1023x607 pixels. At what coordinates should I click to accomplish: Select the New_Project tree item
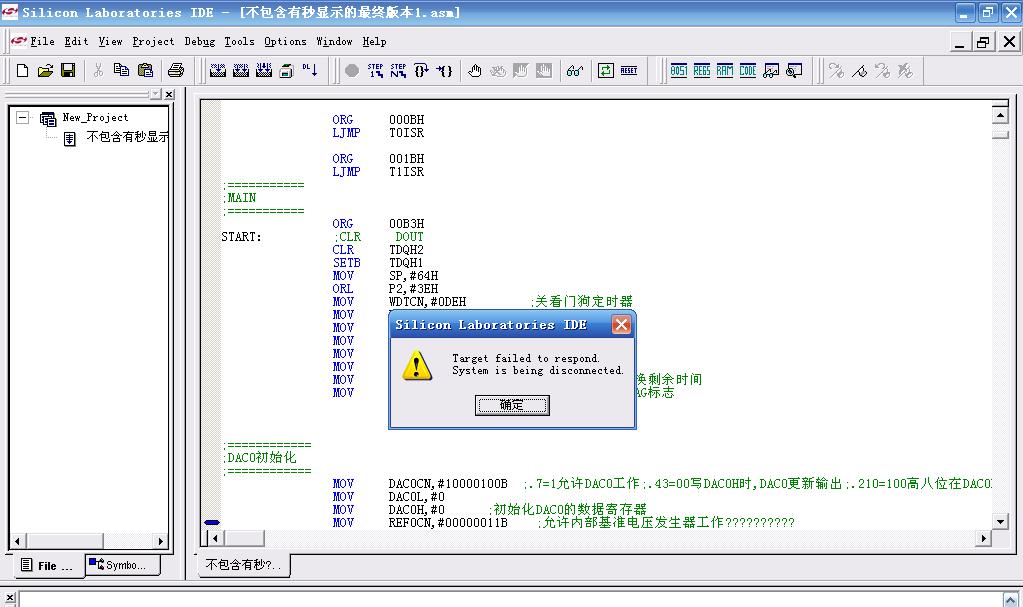point(95,117)
